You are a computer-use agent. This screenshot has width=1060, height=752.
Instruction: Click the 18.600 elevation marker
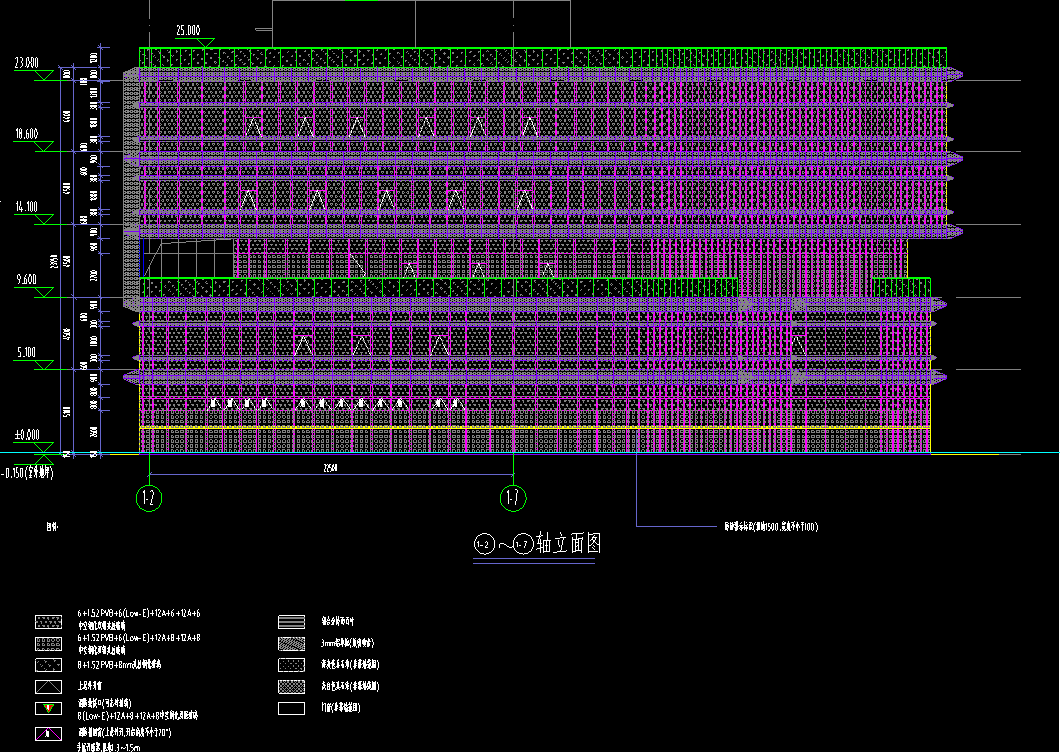point(44,146)
